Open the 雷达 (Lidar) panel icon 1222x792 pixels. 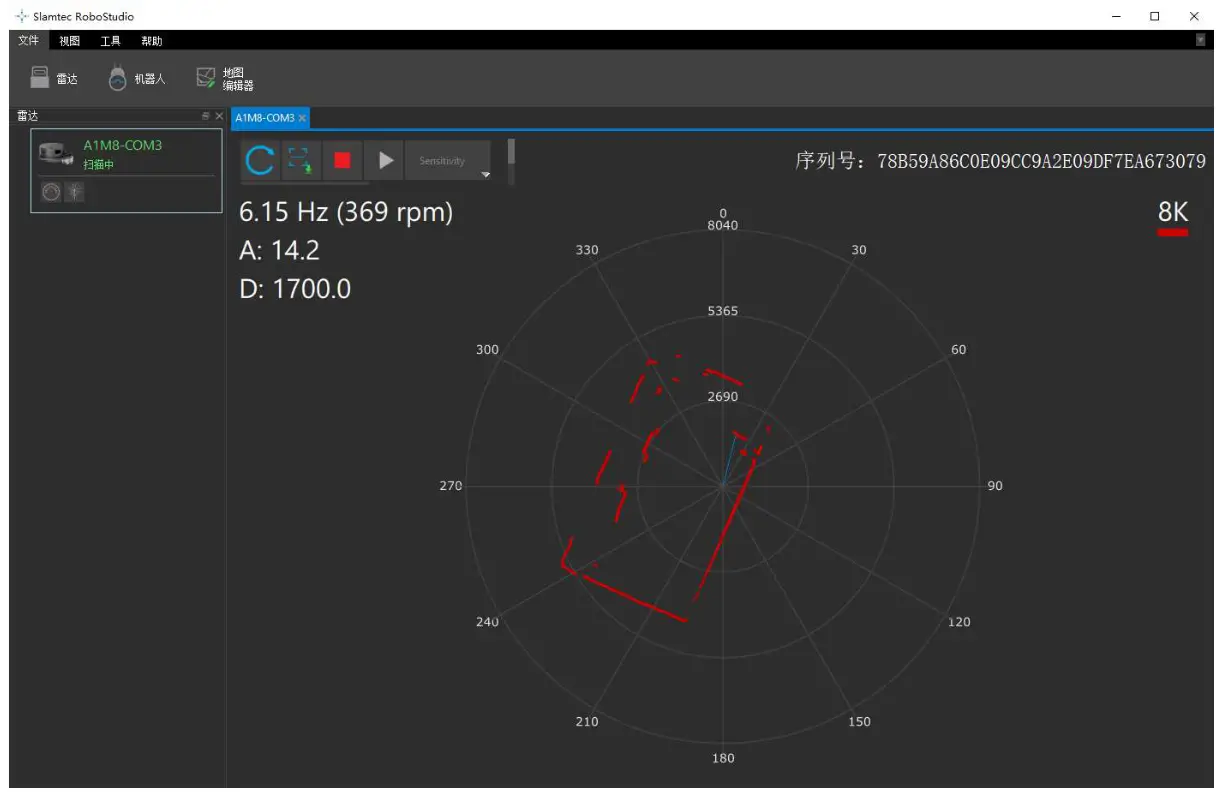[41, 76]
